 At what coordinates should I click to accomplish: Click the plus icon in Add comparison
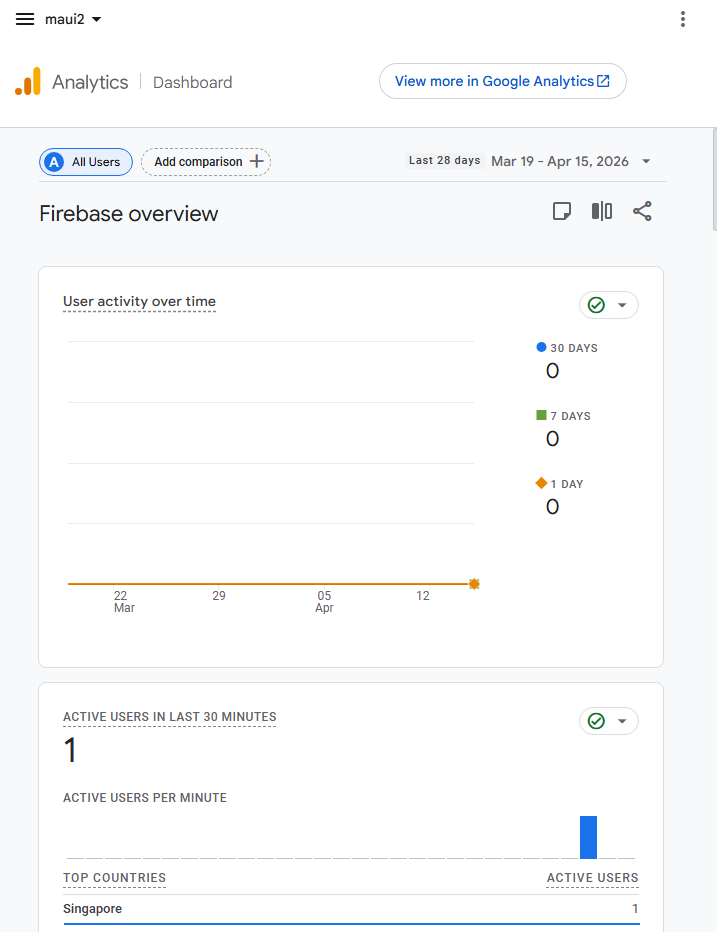click(x=256, y=161)
